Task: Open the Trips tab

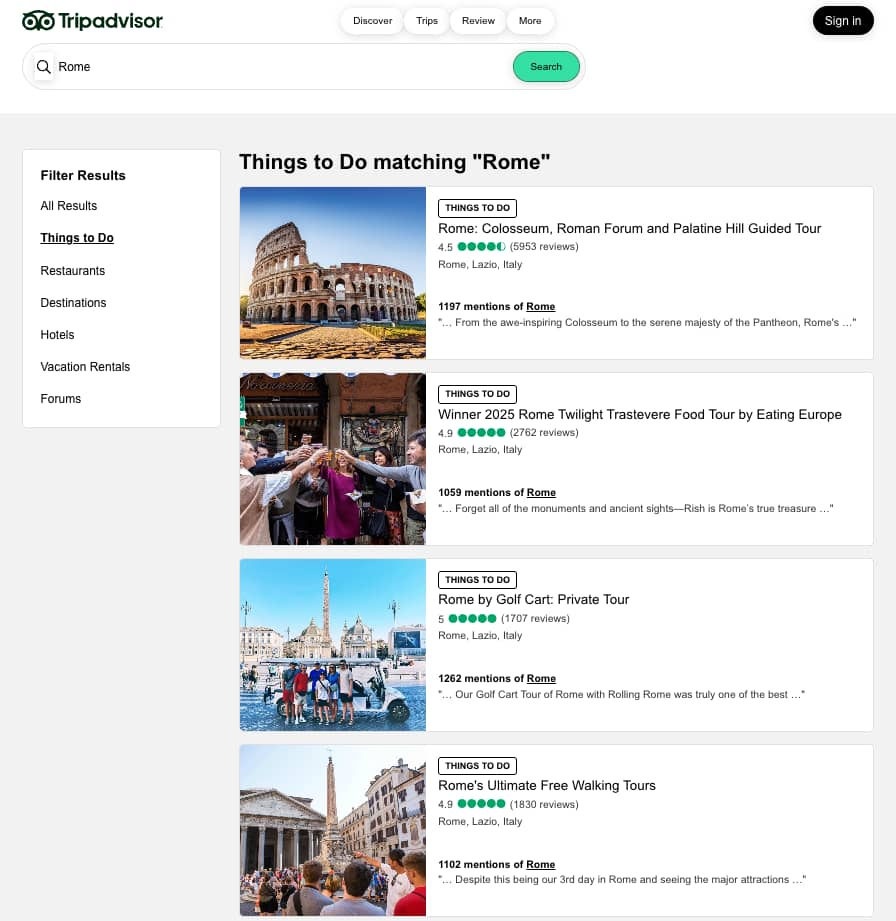Action: 427,21
